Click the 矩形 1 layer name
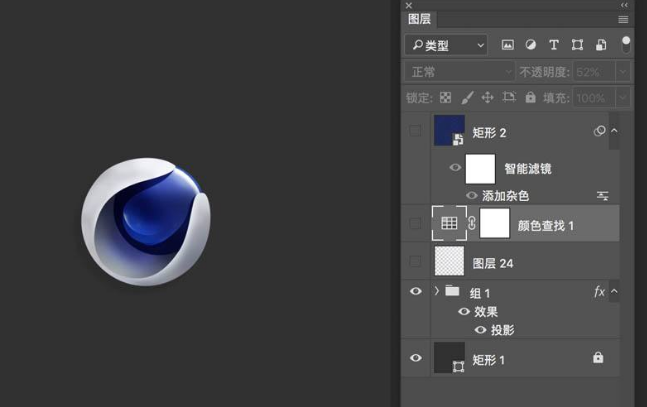647x407 pixels. pos(489,360)
